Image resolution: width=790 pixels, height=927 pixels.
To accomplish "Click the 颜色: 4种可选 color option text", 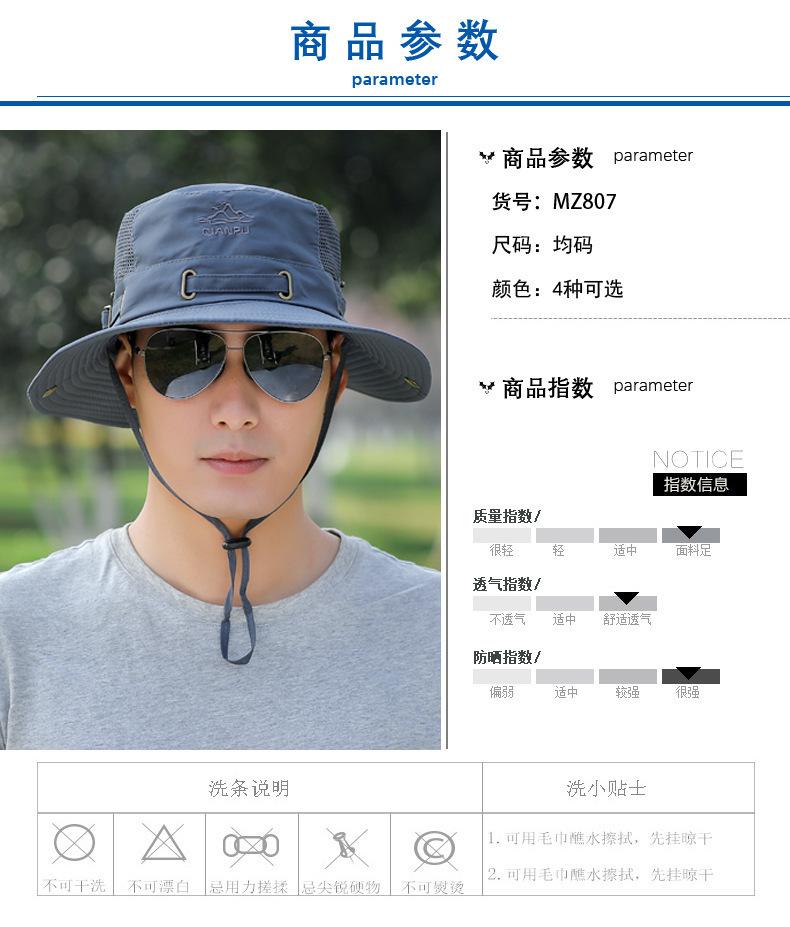I will pos(557,289).
